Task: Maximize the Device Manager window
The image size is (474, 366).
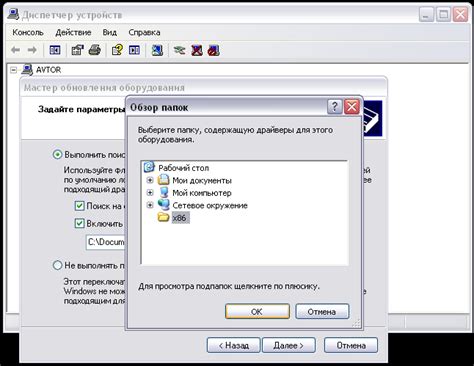Action: tap(444, 14)
